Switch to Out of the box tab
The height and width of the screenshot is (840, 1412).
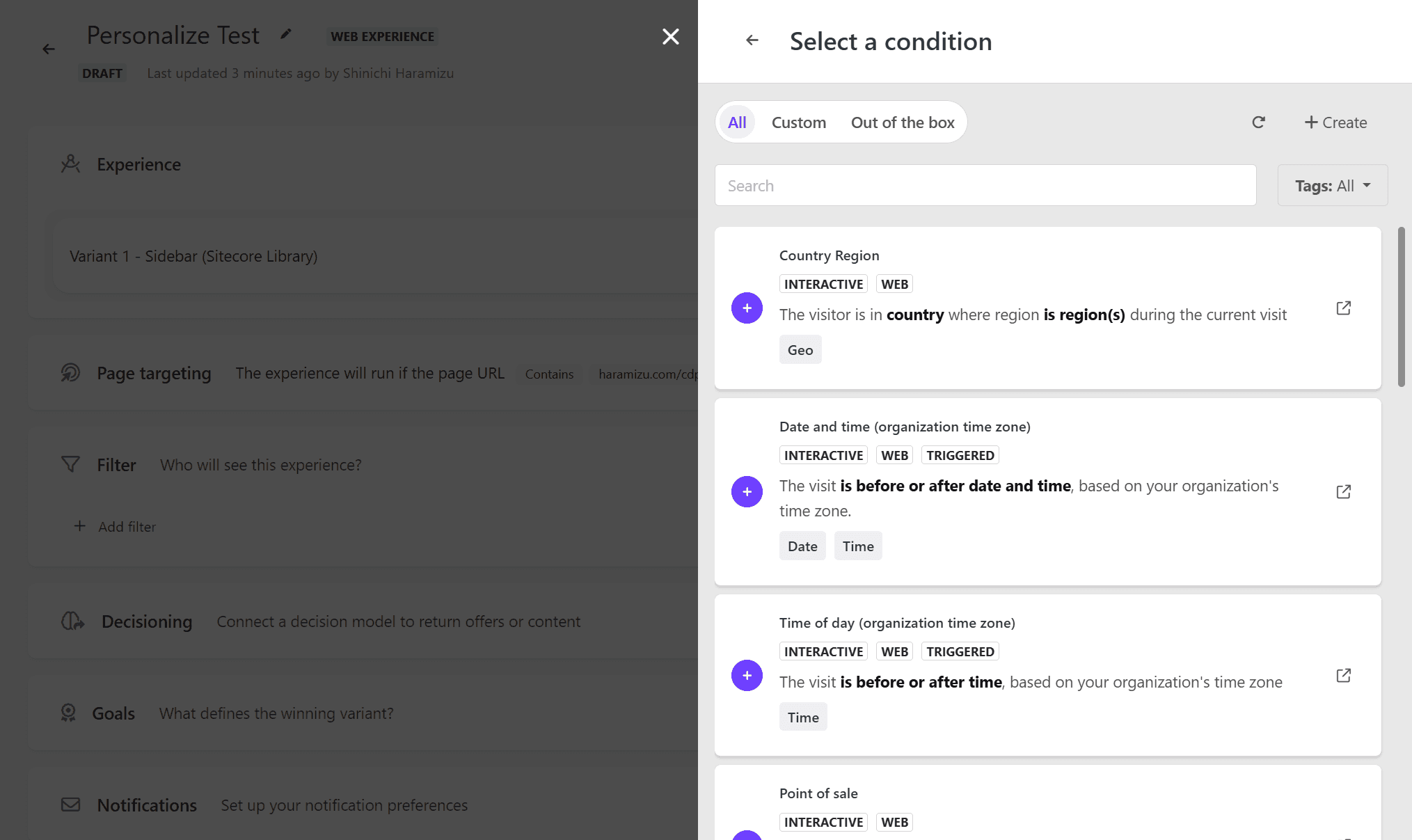[x=902, y=122]
